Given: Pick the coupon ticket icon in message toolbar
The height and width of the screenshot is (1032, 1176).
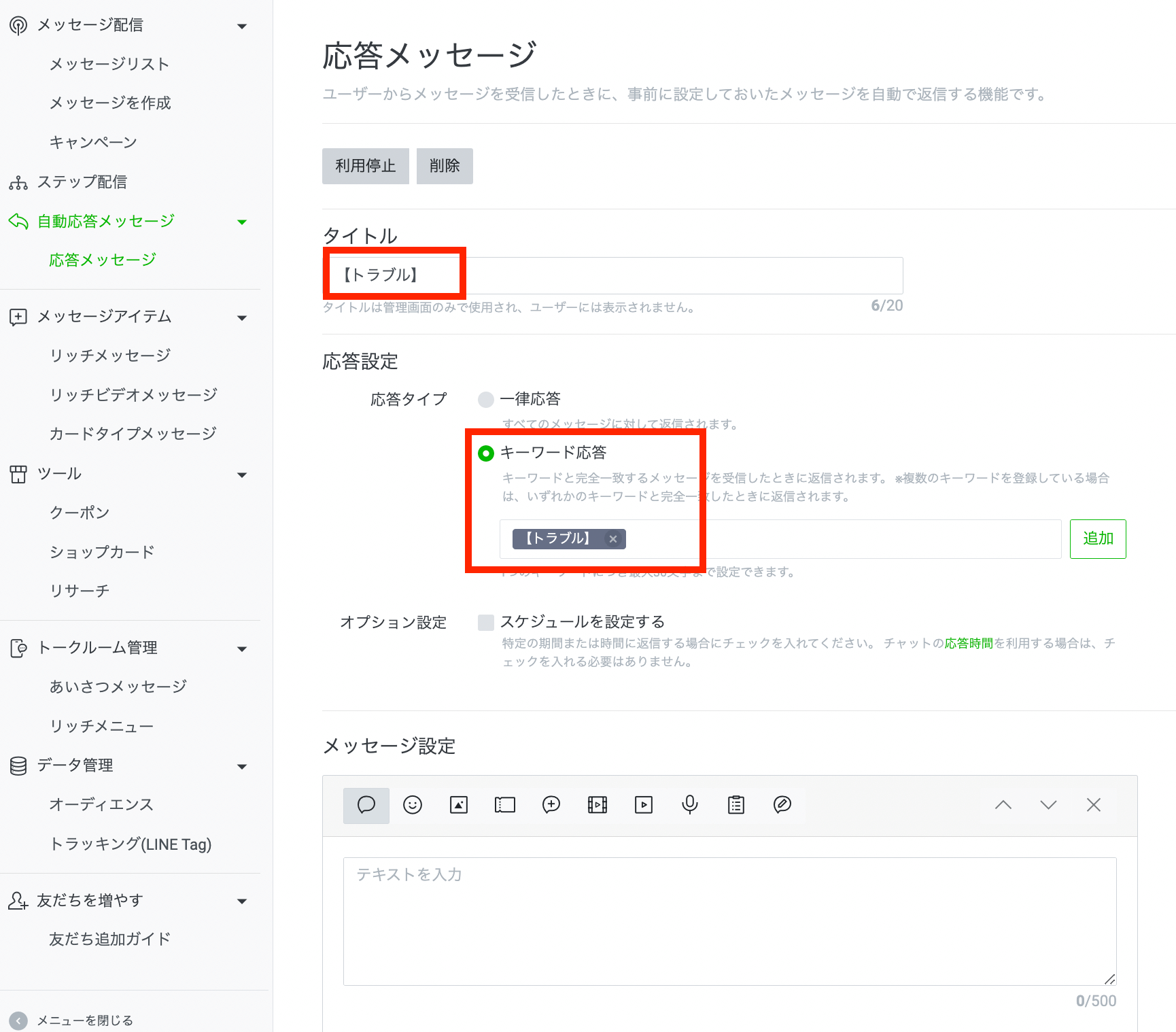Looking at the screenshot, I should [505, 805].
